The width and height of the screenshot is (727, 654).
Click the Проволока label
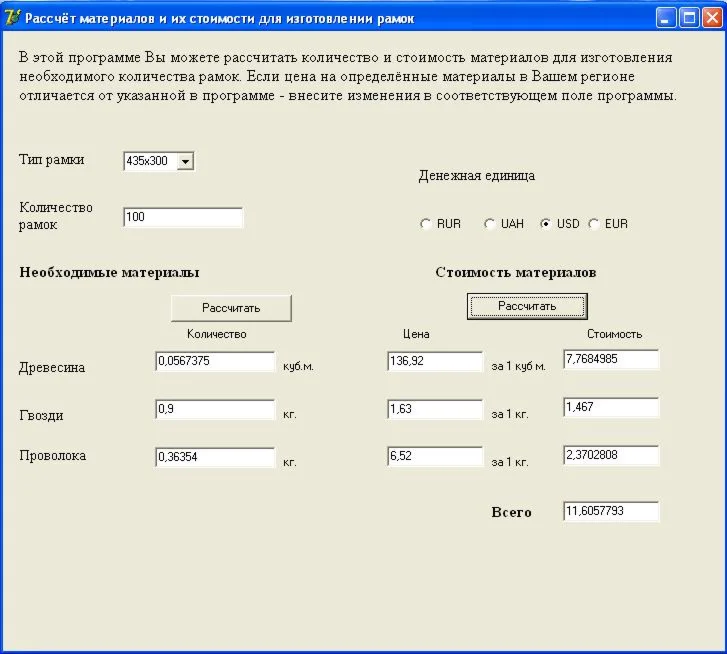tap(52, 456)
